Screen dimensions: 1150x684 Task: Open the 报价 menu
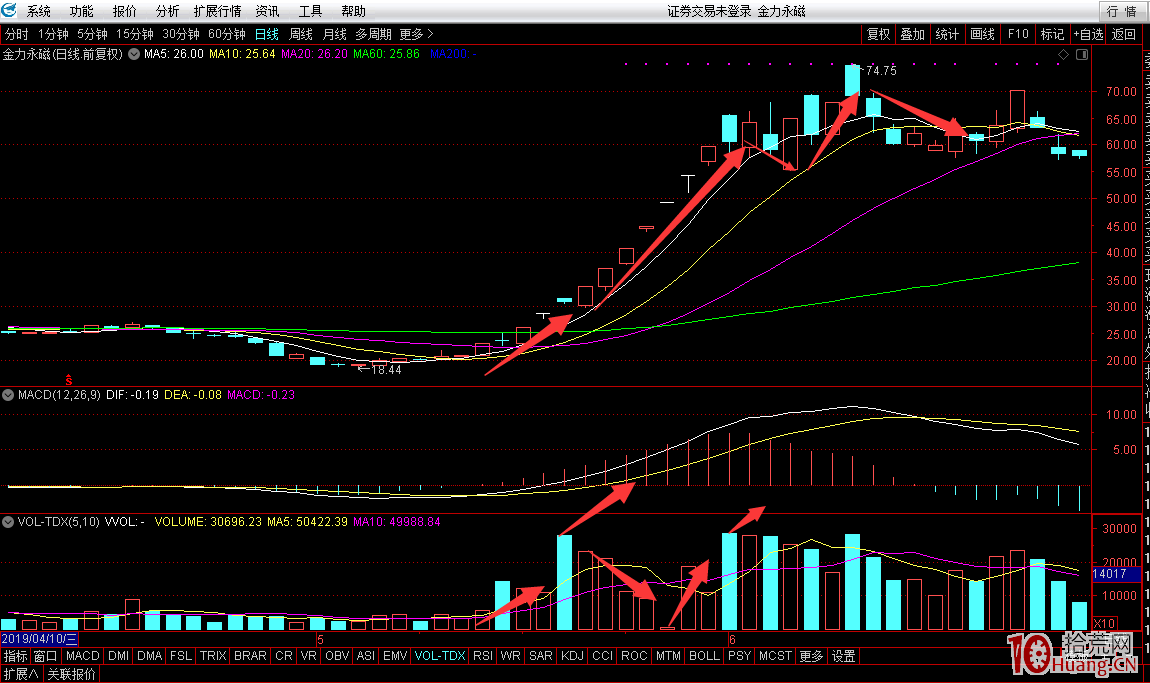(x=125, y=11)
